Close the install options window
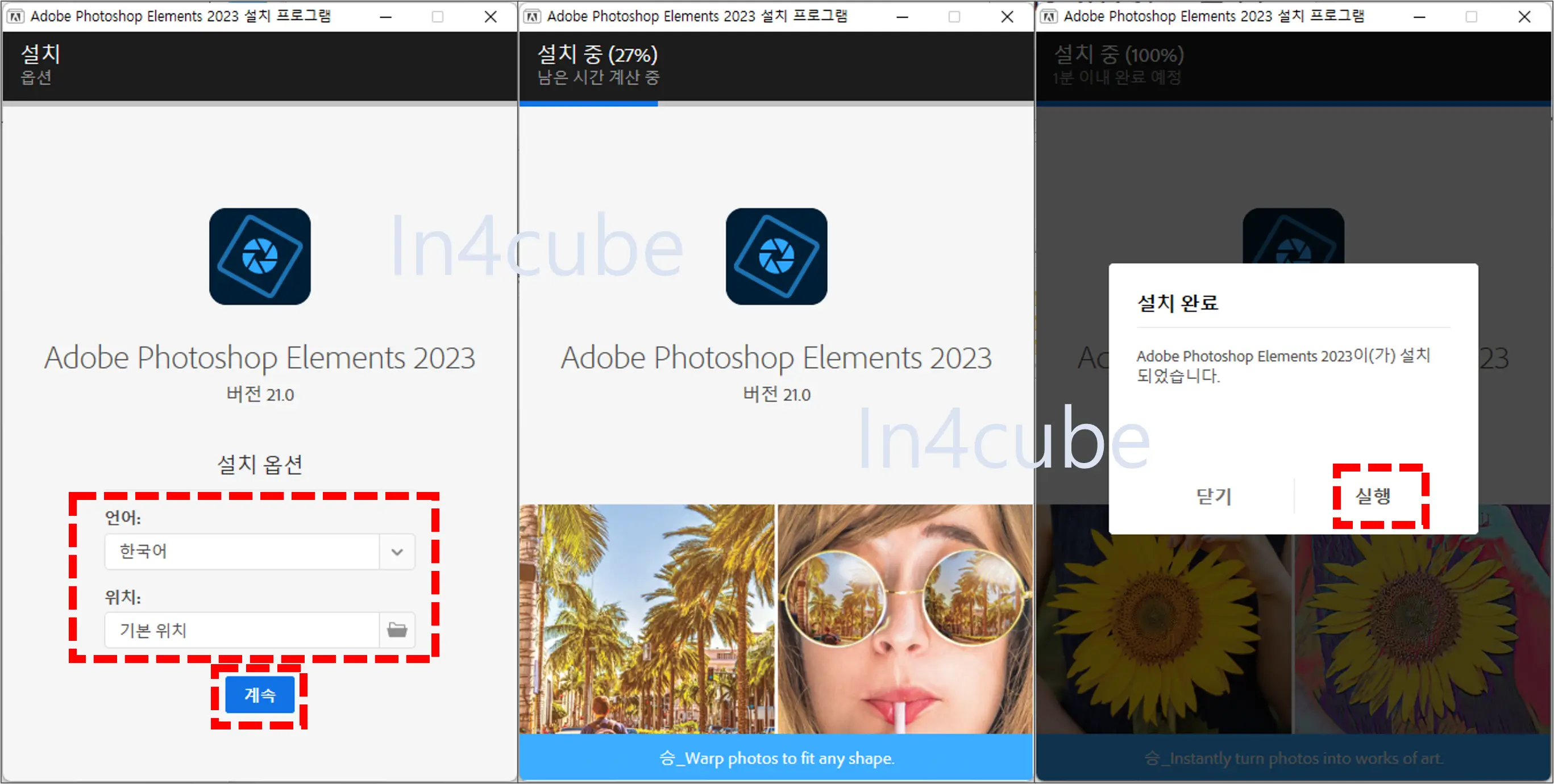The width and height of the screenshot is (1554, 784). (x=491, y=17)
